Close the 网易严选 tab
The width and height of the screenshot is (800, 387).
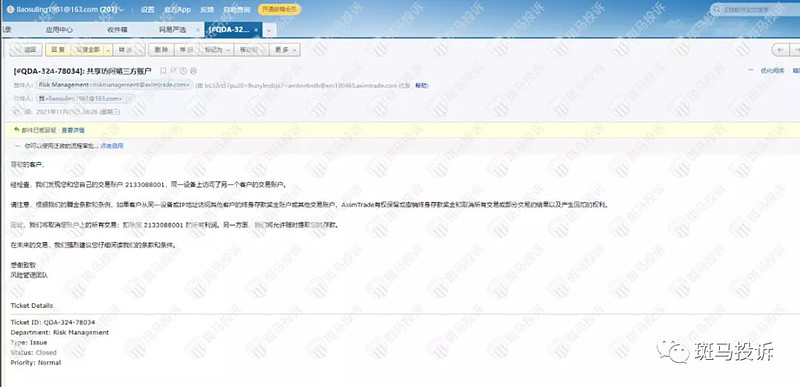198,30
